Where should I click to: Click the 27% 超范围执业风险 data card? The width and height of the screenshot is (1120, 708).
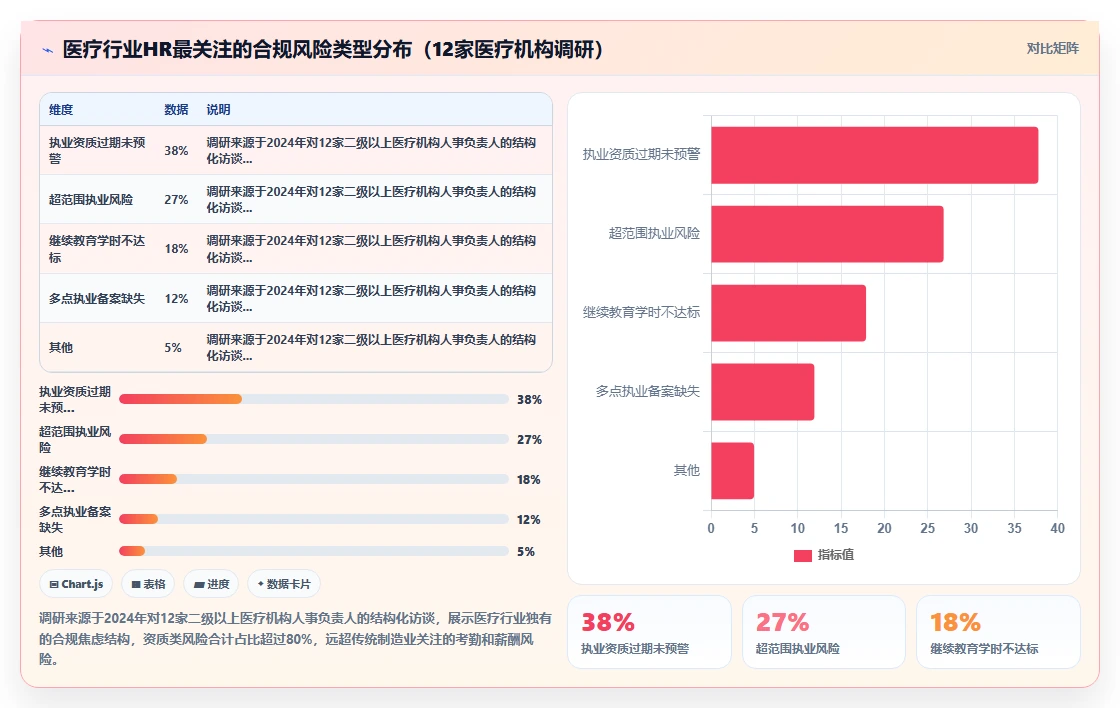point(824,632)
